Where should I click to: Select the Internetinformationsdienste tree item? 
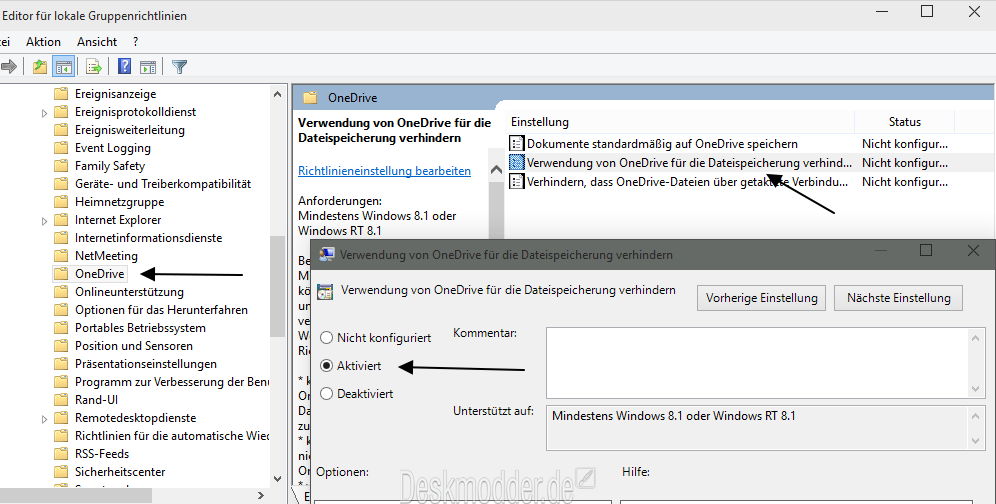pyautogui.click(x=149, y=238)
